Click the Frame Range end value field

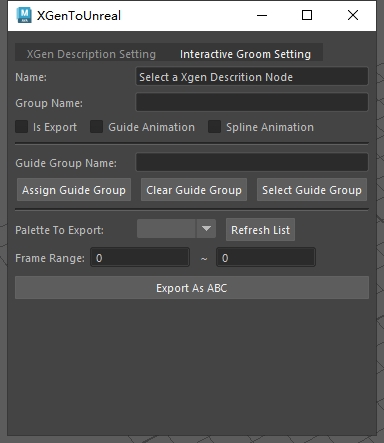tap(266, 257)
